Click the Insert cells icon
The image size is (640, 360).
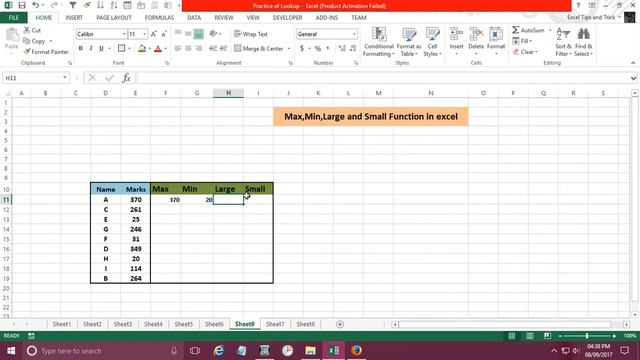point(456,34)
